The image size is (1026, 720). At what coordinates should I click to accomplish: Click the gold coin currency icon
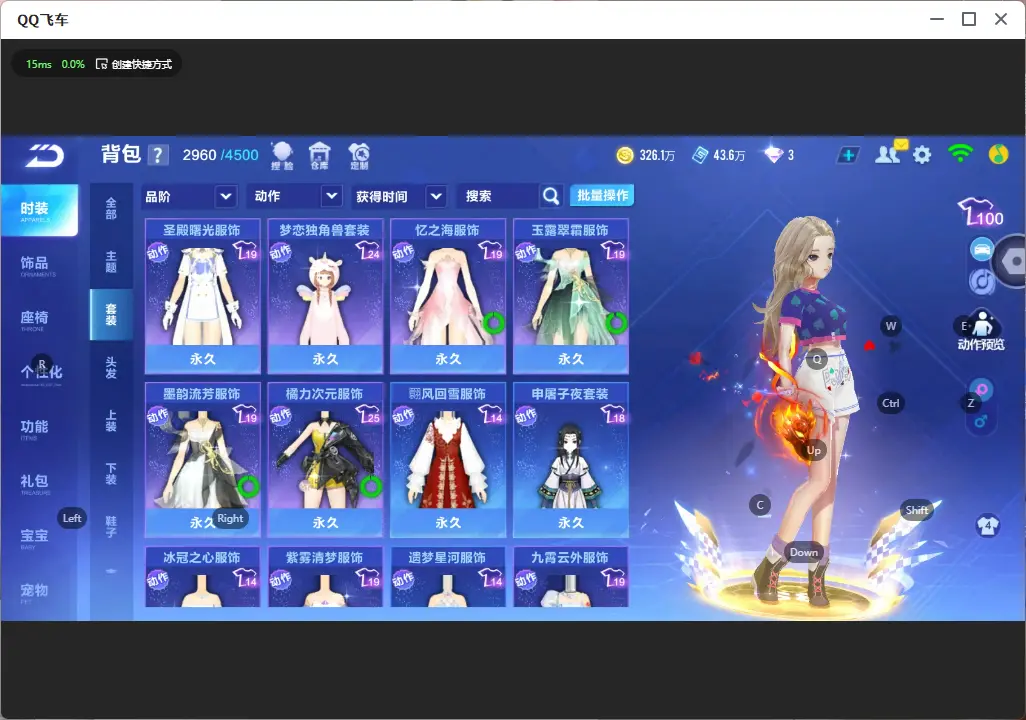click(x=625, y=155)
